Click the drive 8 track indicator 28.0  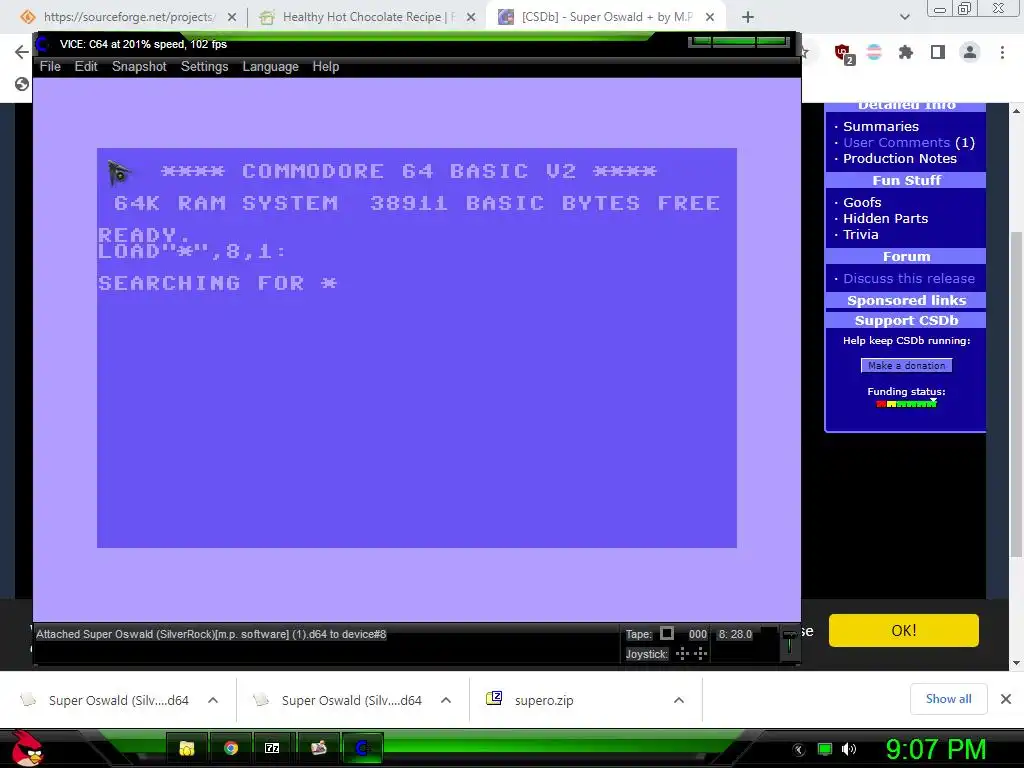735,634
